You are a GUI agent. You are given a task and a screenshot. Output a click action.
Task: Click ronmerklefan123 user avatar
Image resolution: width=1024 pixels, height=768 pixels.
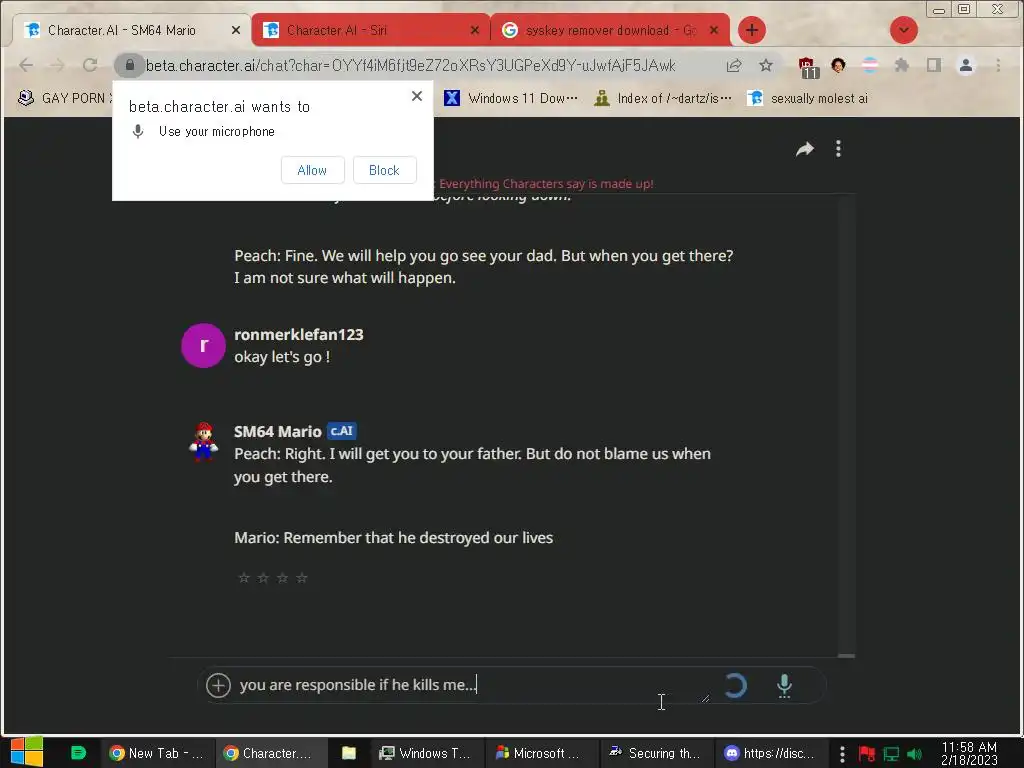pos(203,345)
